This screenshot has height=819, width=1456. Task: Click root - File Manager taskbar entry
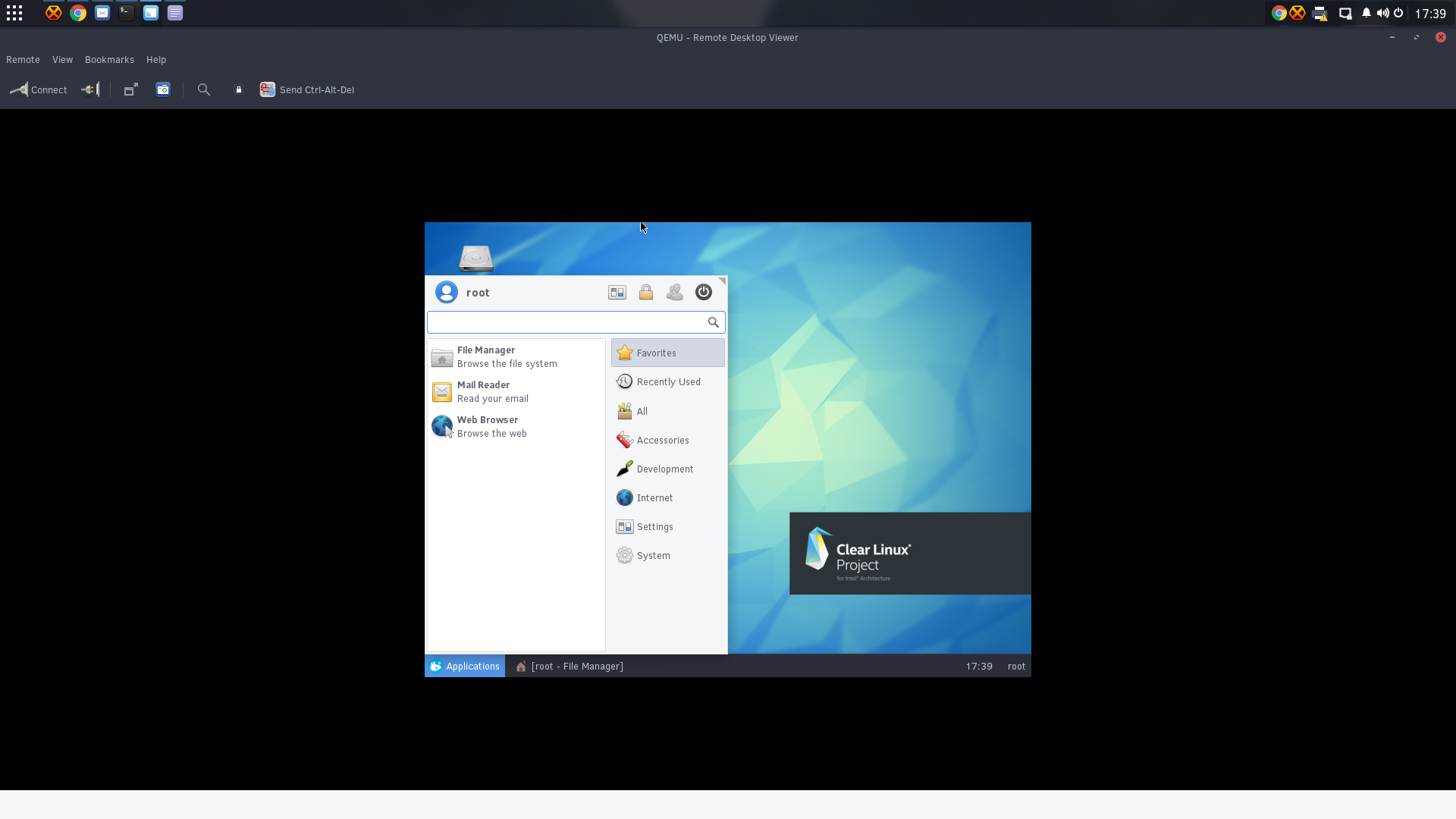pyautogui.click(x=570, y=666)
